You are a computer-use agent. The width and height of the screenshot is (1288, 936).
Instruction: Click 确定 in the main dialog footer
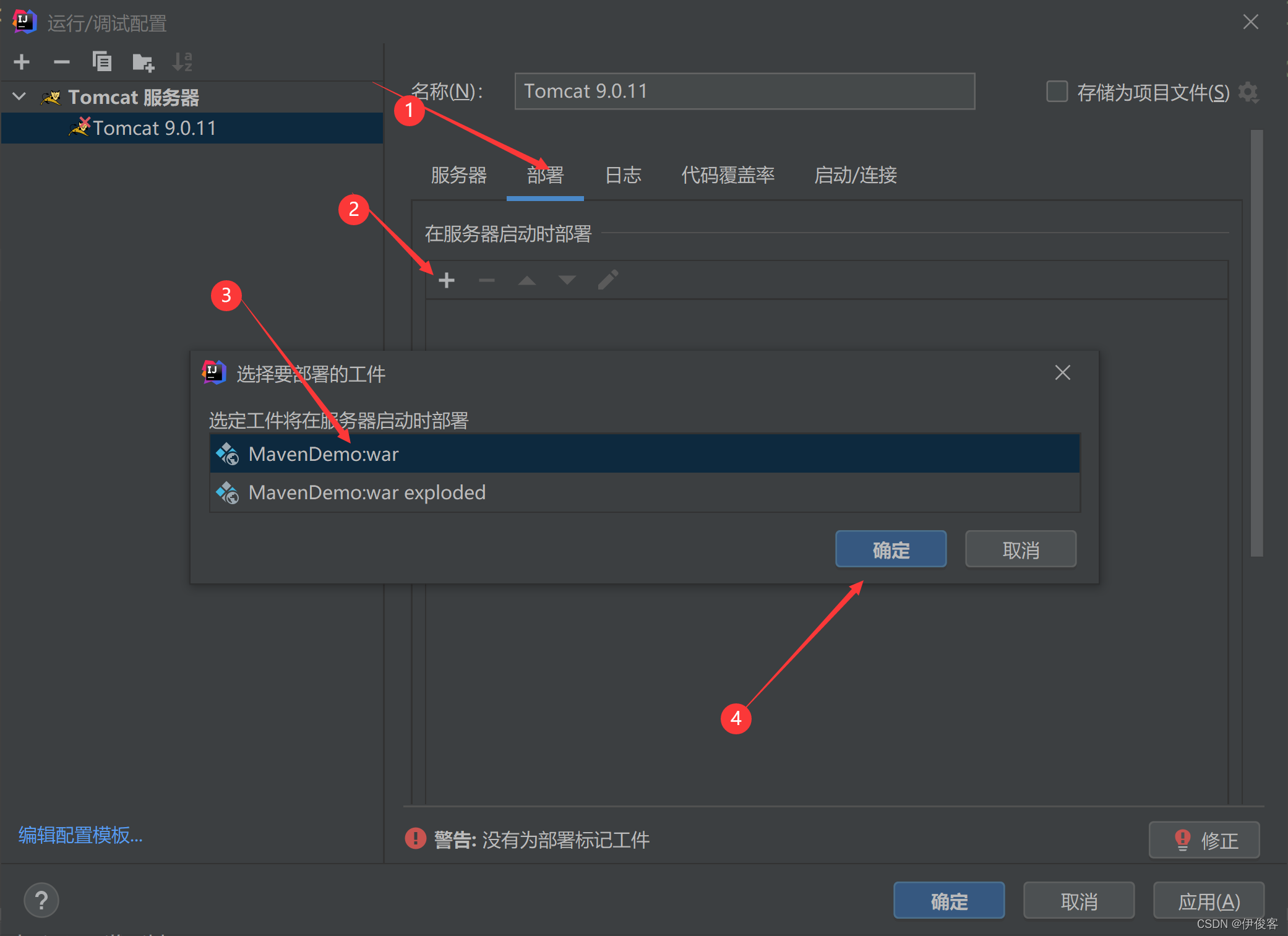[949, 901]
